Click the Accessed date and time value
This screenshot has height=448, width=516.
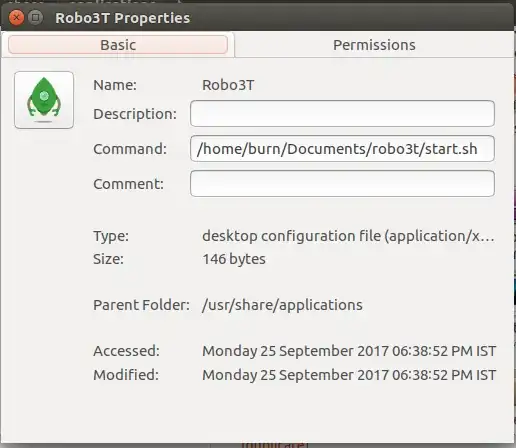point(349,351)
